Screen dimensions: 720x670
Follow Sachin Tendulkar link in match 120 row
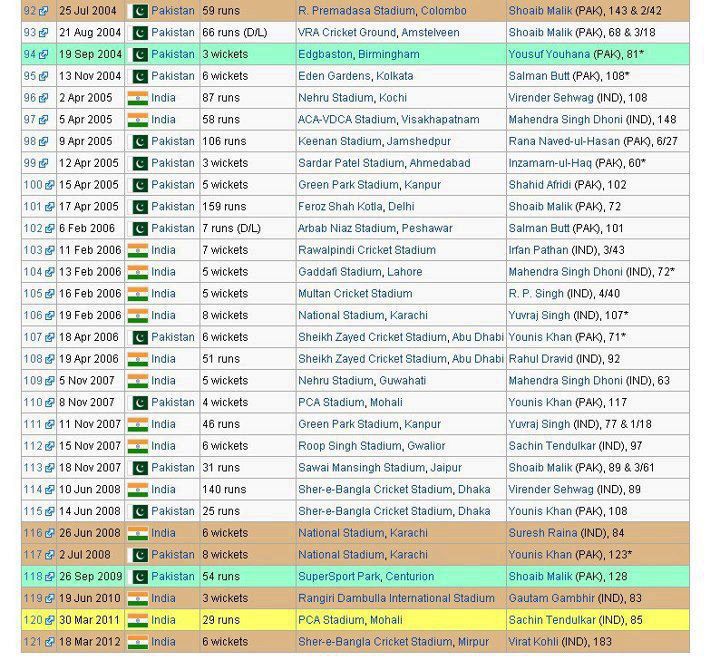click(x=552, y=620)
